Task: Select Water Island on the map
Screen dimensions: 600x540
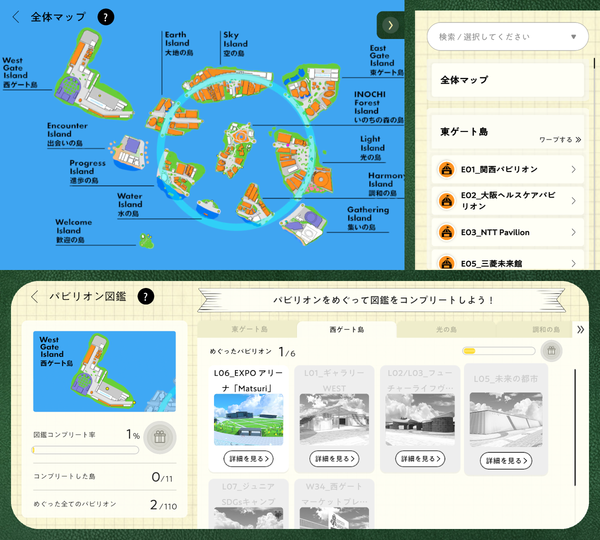Action: (x=209, y=208)
